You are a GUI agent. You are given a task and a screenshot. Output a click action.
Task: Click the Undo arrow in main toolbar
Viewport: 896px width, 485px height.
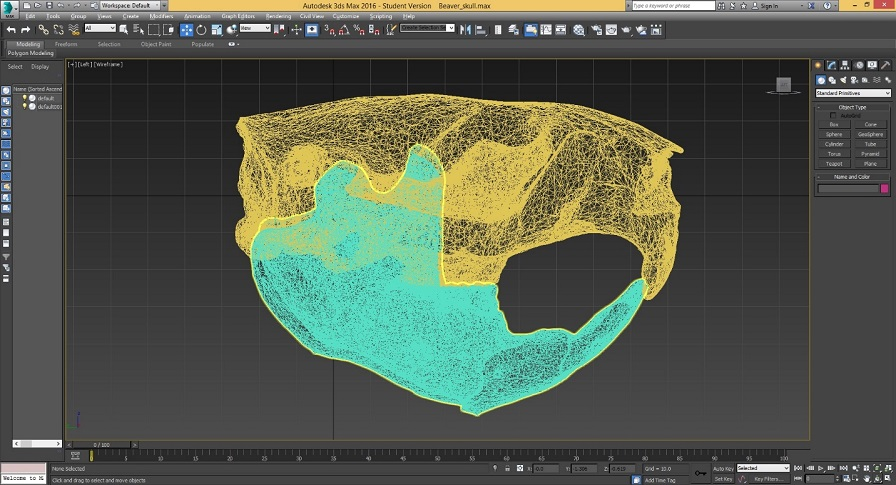point(11,29)
